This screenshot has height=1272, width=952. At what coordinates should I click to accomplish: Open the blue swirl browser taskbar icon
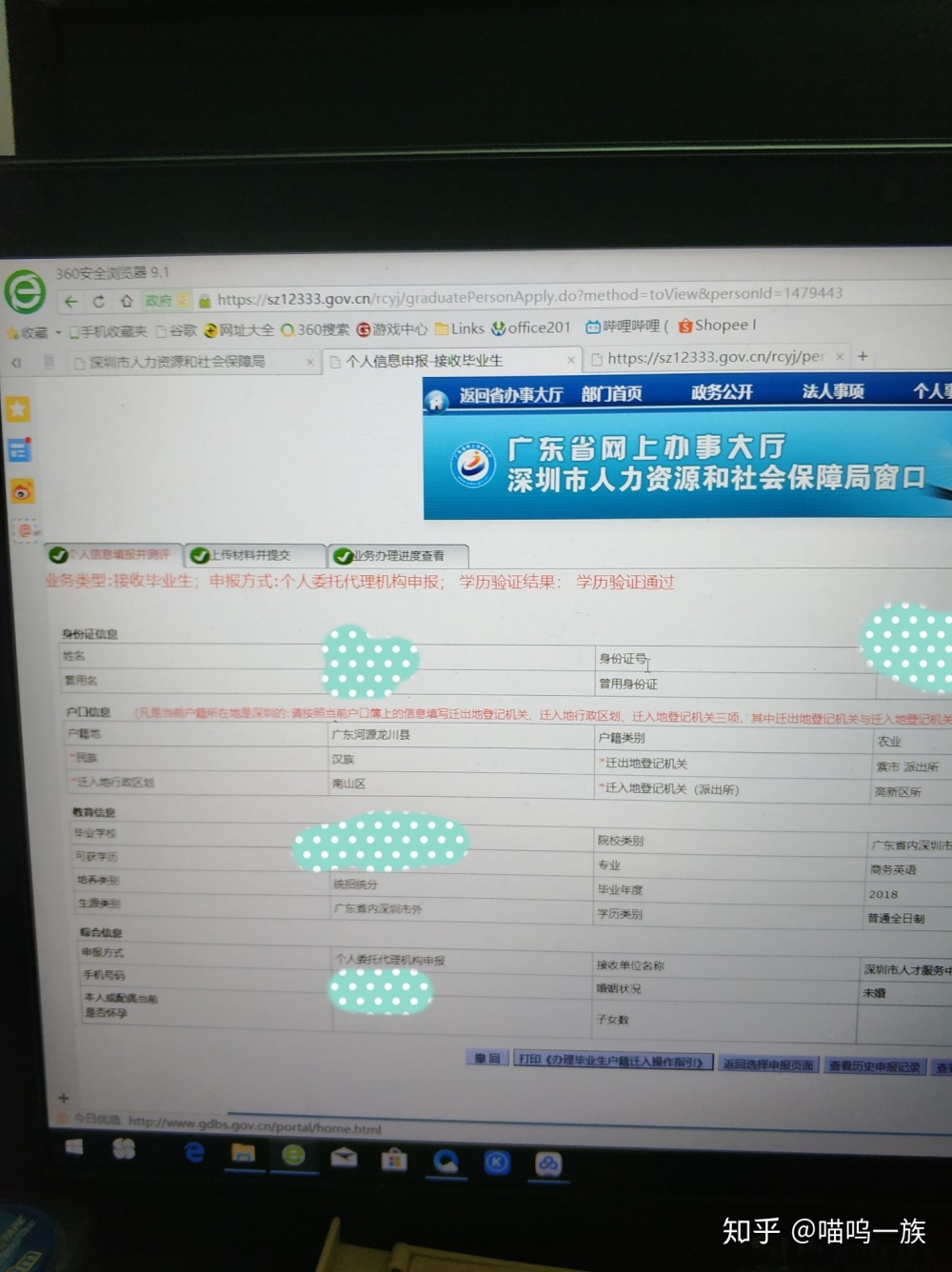tap(446, 1162)
